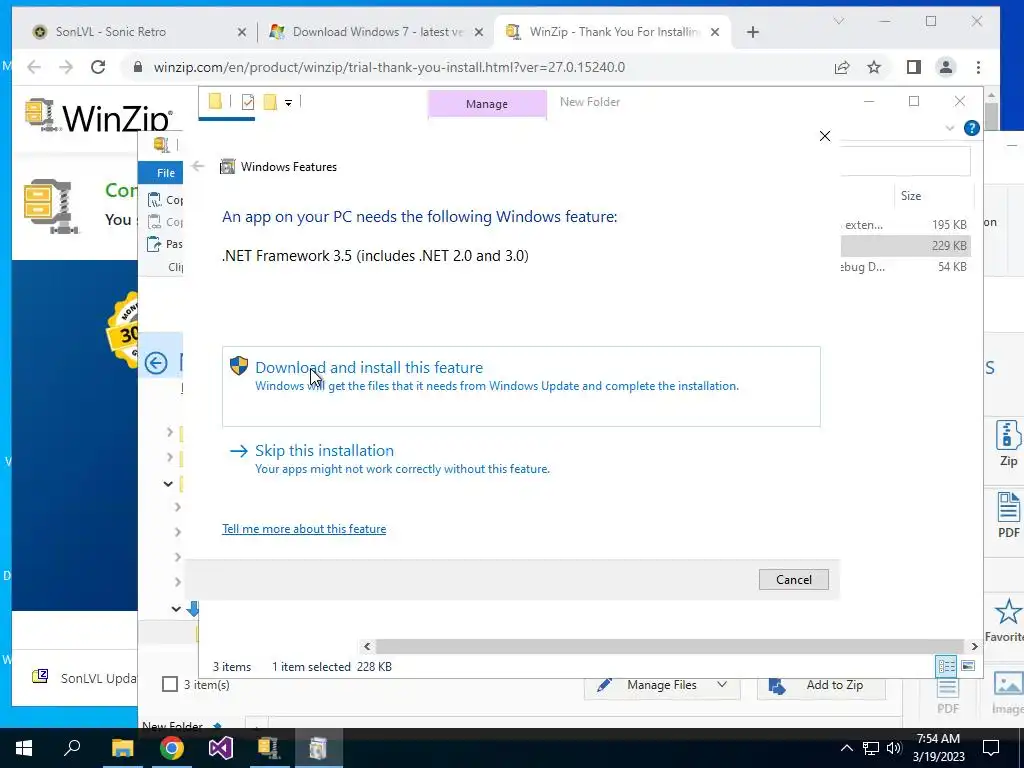Switch Explorer to details view icon
The image size is (1024, 768).
pyautogui.click(x=946, y=665)
